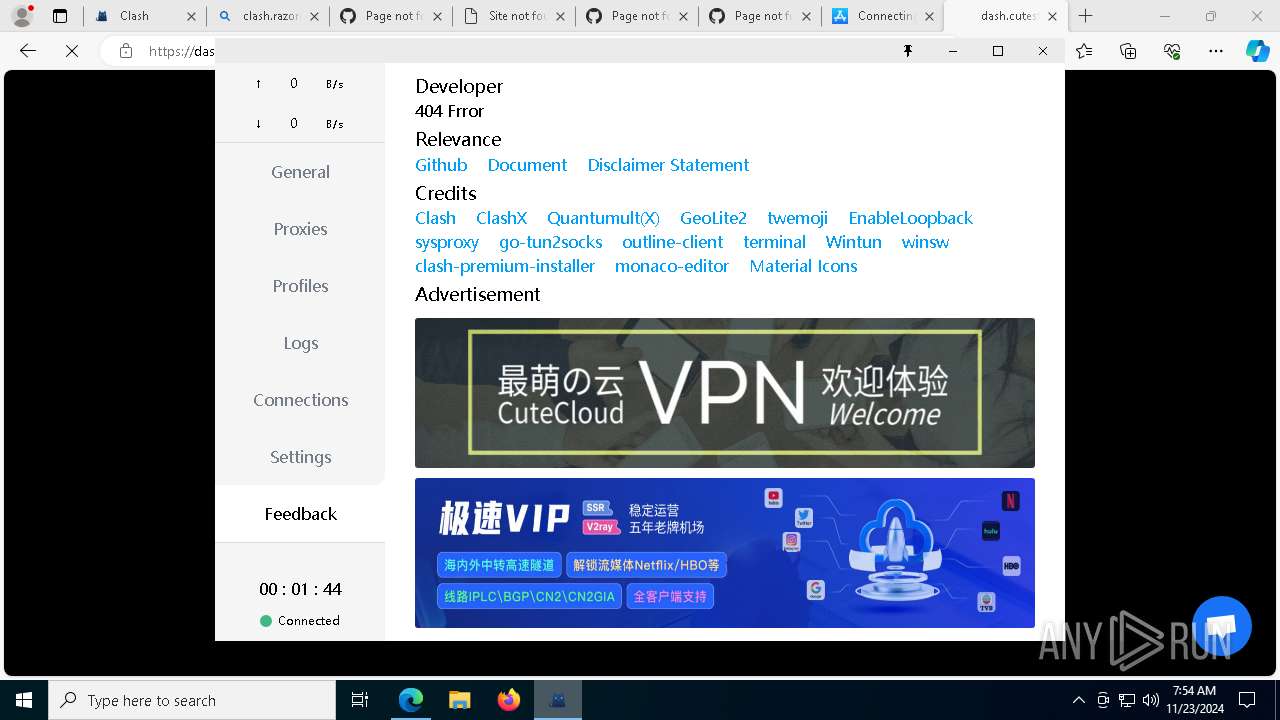Open Browser essentials heart icon
Image resolution: width=1280 pixels, height=720 pixels.
[1172, 51]
